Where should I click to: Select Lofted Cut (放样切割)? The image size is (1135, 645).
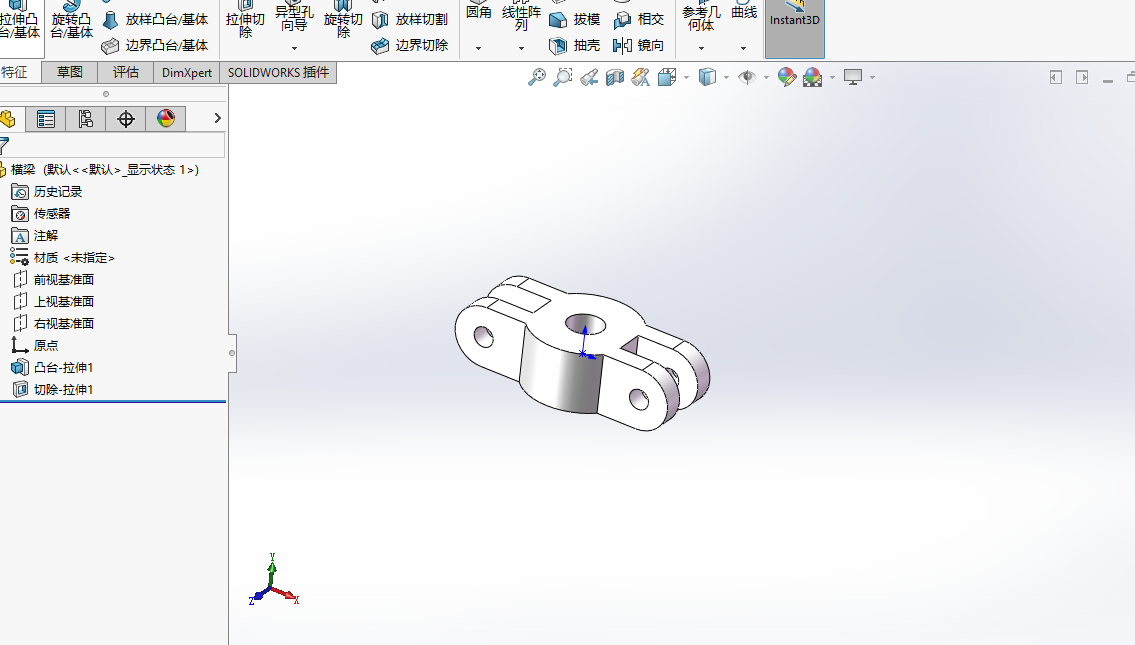pyautogui.click(x=410, y=20)
